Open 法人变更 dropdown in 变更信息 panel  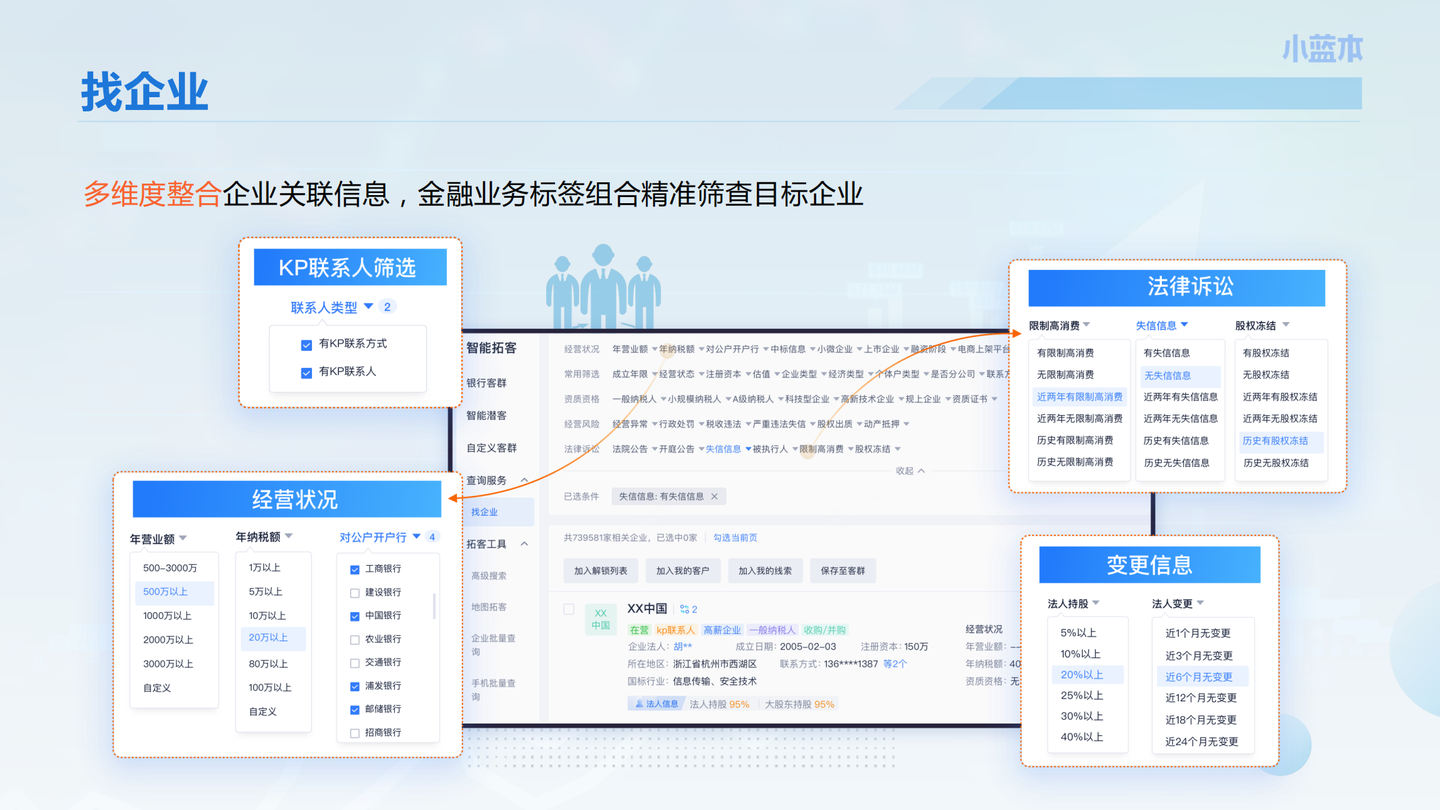[1178, 604]
